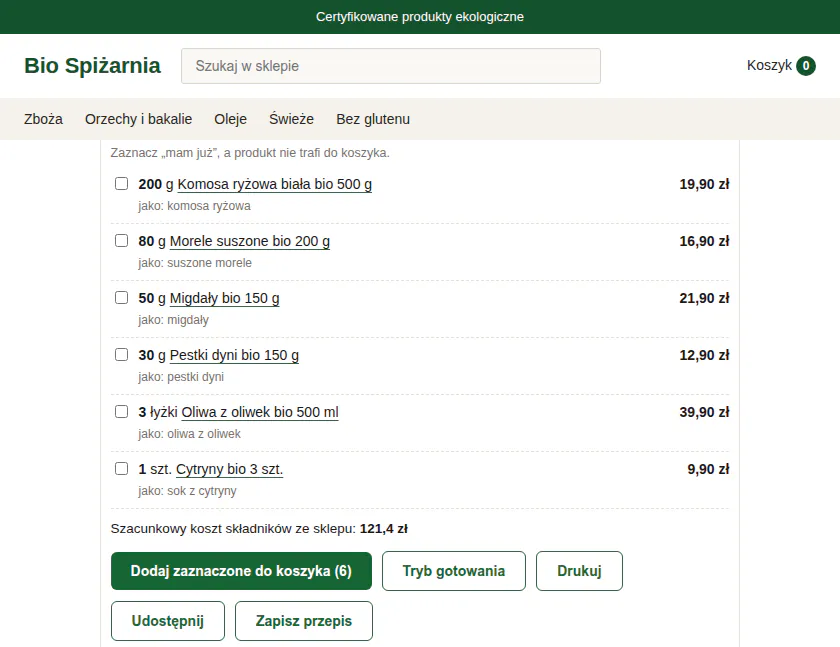Toggle the Pestki dyni bio checkbox

pos(122,355)
